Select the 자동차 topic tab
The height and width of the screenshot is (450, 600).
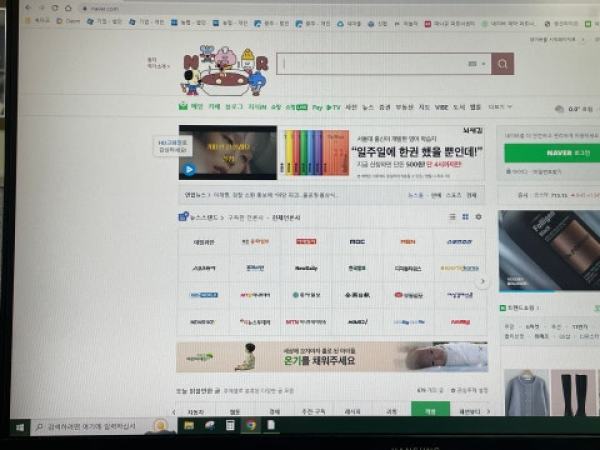(196, 412)
